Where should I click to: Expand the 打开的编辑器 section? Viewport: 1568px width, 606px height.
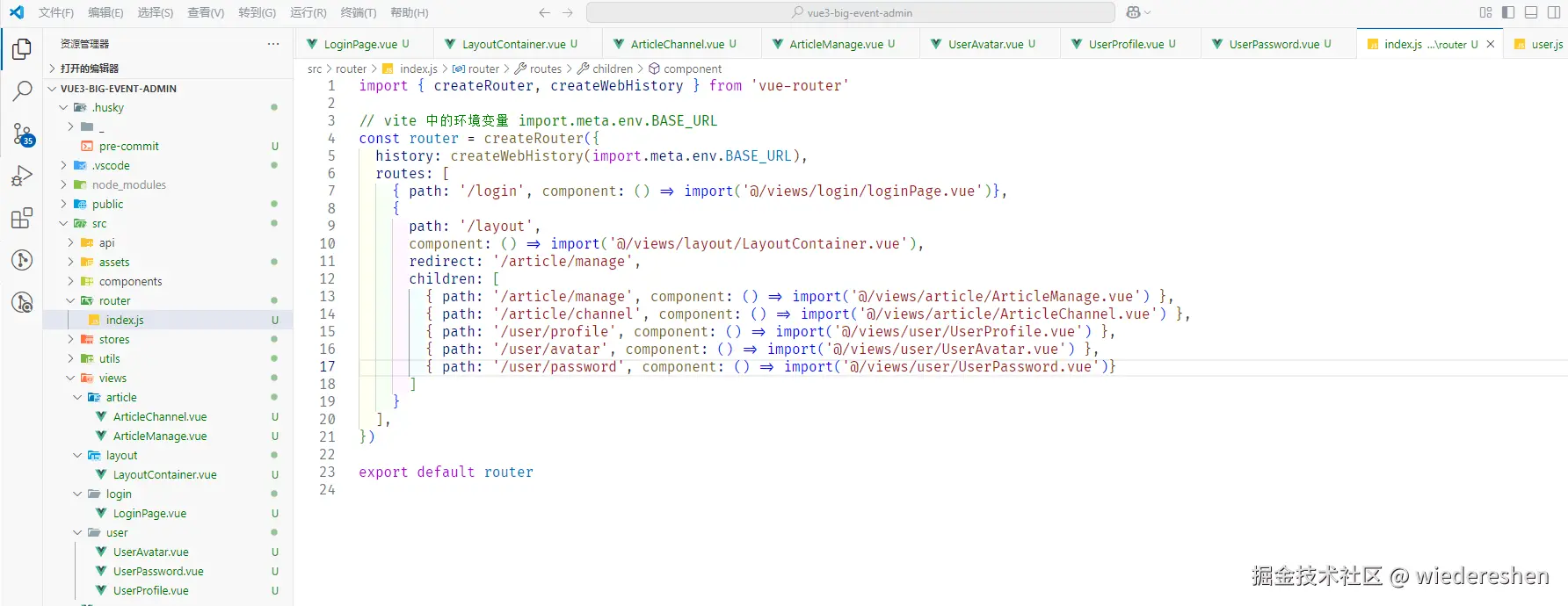(167, 68)
